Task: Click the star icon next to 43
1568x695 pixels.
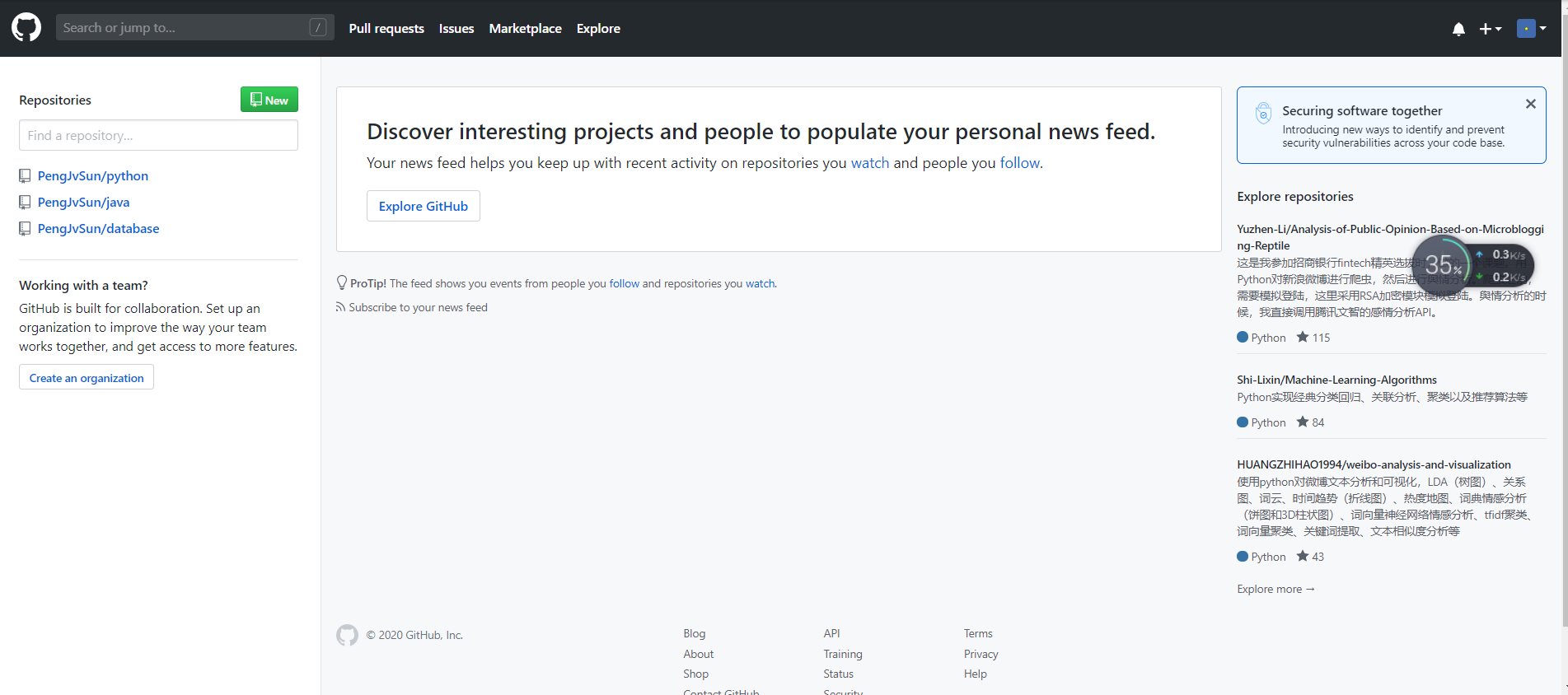Action: [1303, 556]
